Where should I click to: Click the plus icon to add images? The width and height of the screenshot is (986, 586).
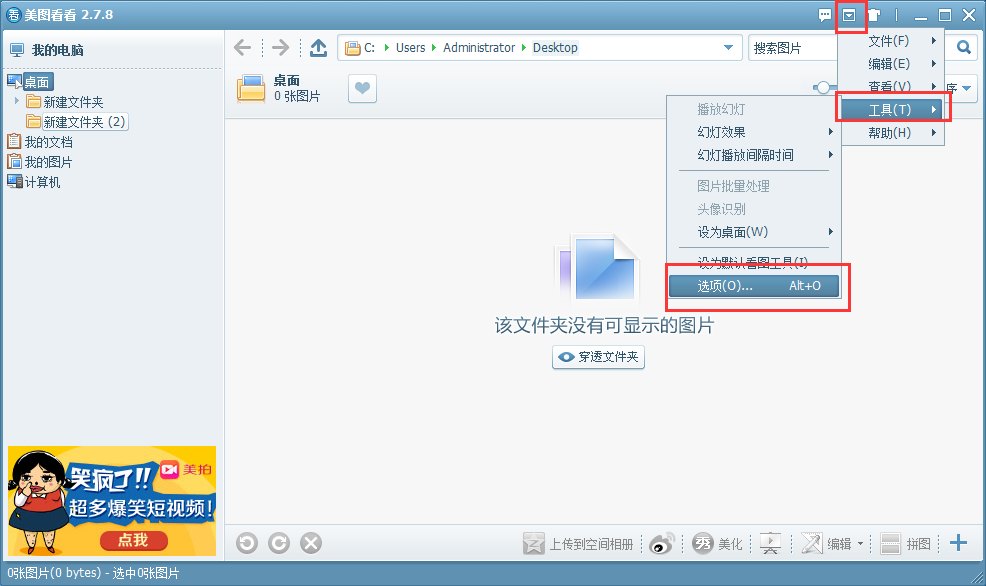click(x=958, y=543)
